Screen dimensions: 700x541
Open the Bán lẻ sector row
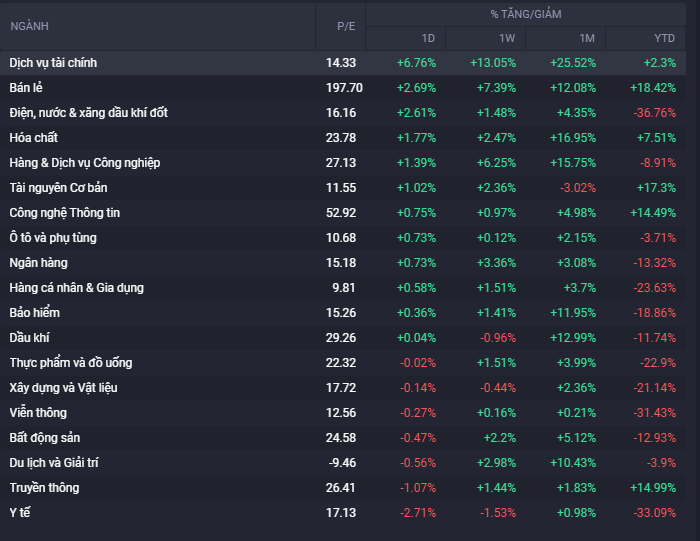point(26,88)
